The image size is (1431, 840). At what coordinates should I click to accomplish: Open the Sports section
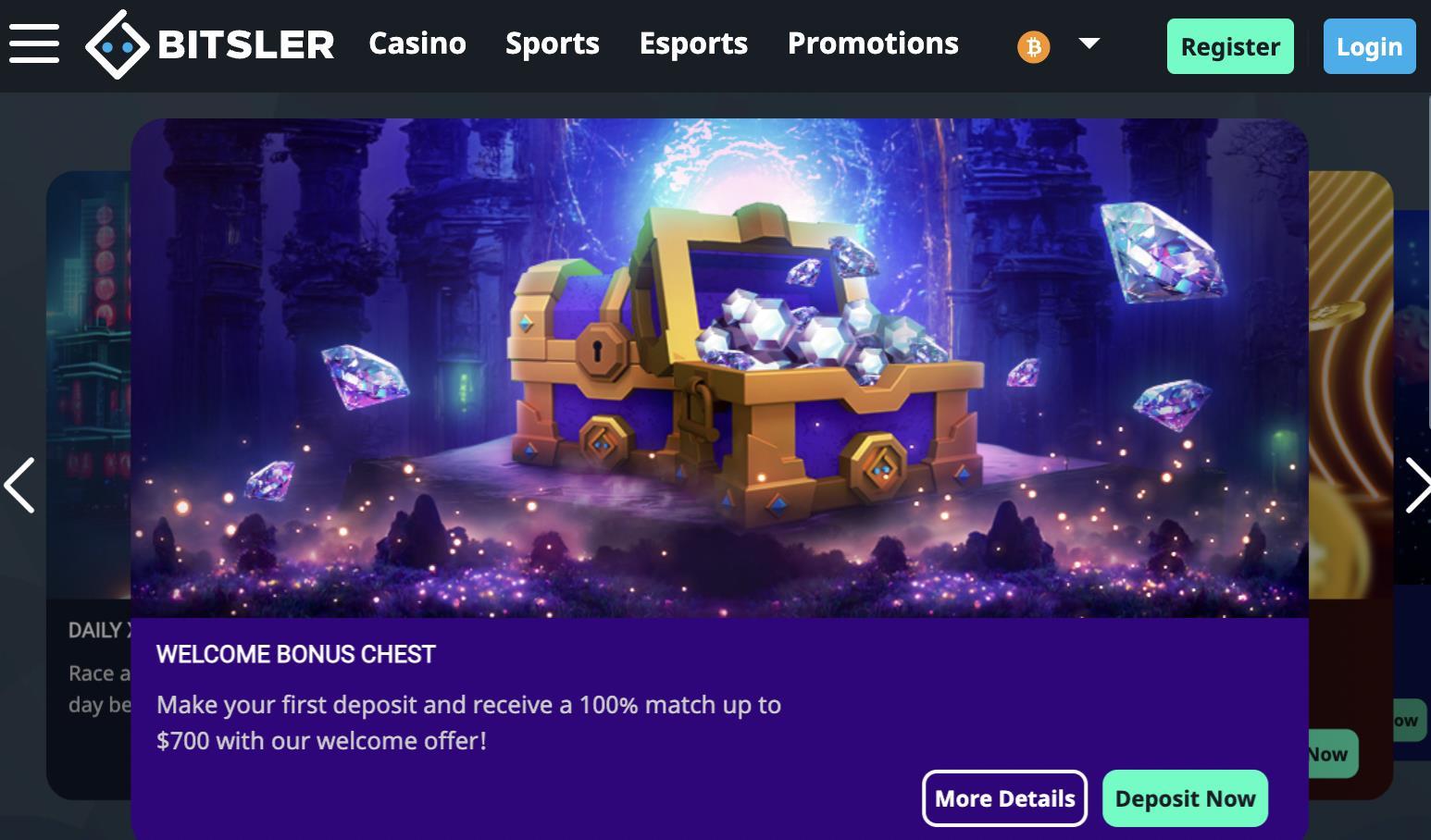pyautogui.click(x=553, y=43)
